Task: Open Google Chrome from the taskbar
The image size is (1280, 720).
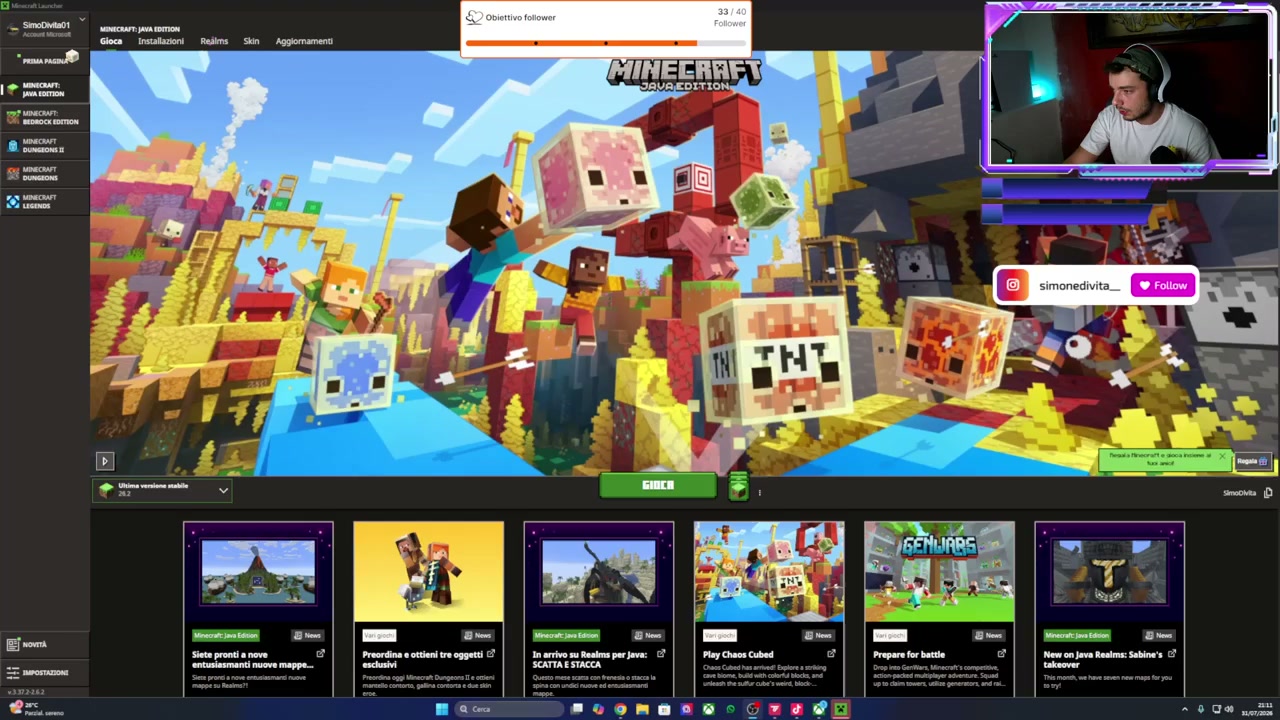Action: coord(620,709)
